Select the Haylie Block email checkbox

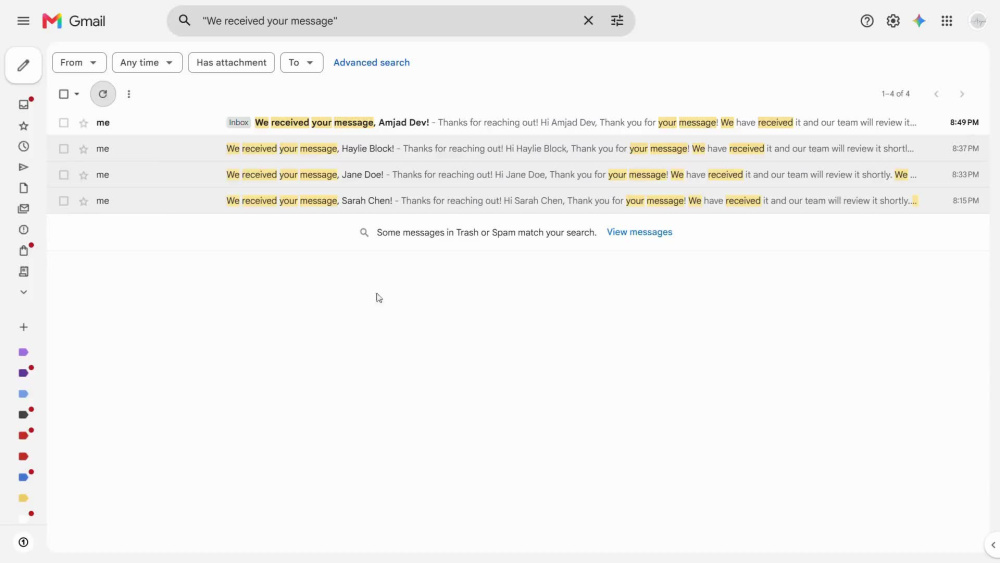pyautogui.click(x=64, y=149)
